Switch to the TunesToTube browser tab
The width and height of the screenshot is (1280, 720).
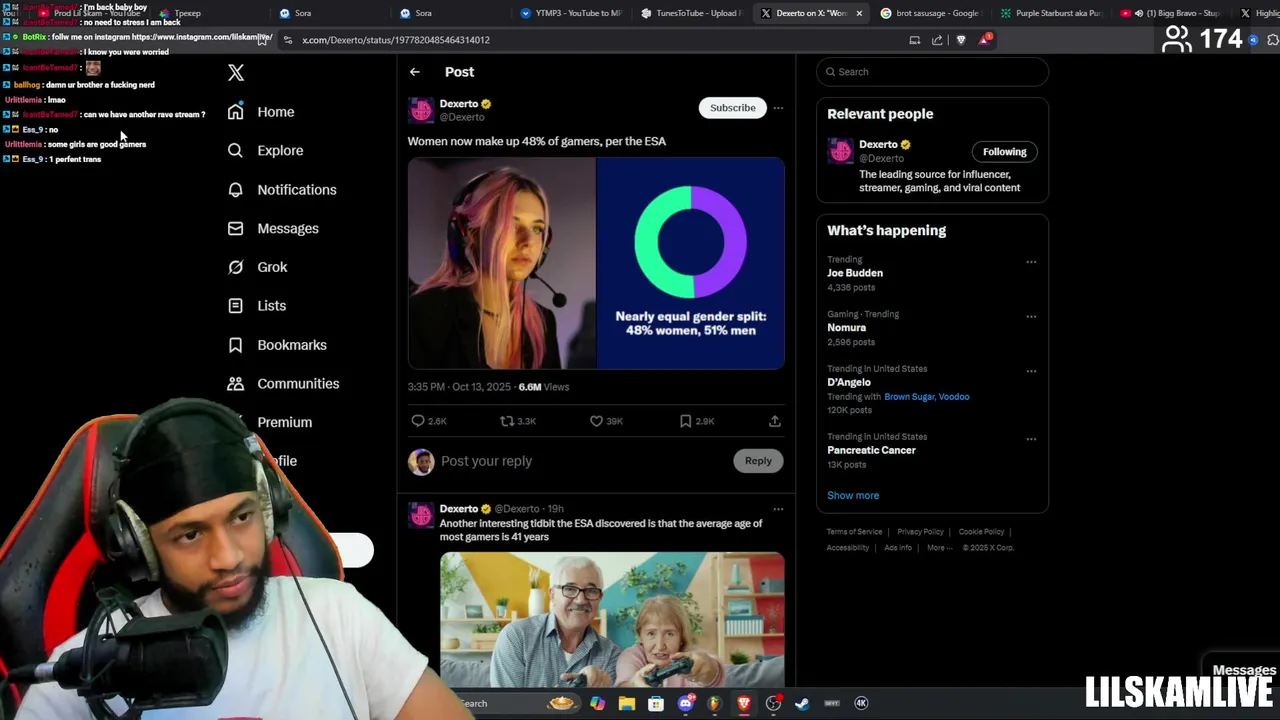[x=690, y=13]
